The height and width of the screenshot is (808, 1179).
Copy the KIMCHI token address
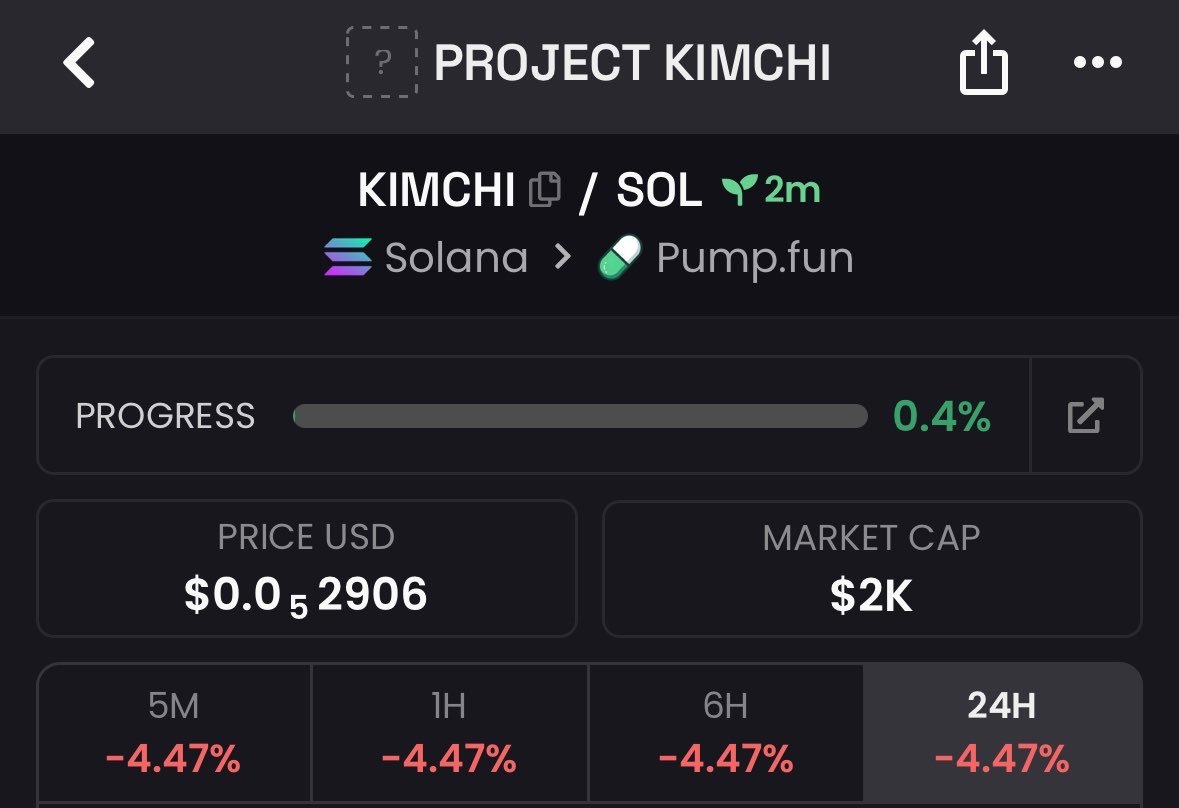click(x=544, y=189)
